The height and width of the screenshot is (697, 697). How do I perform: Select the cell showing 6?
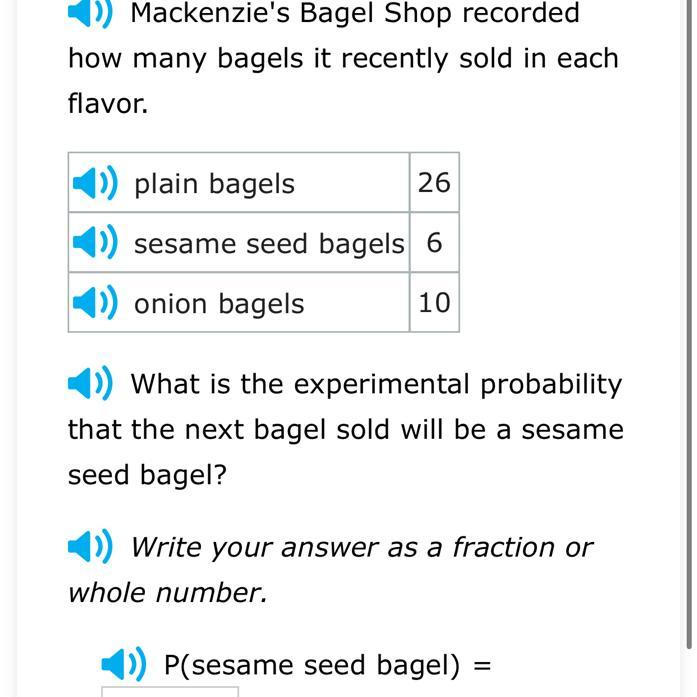coord(434,242)
